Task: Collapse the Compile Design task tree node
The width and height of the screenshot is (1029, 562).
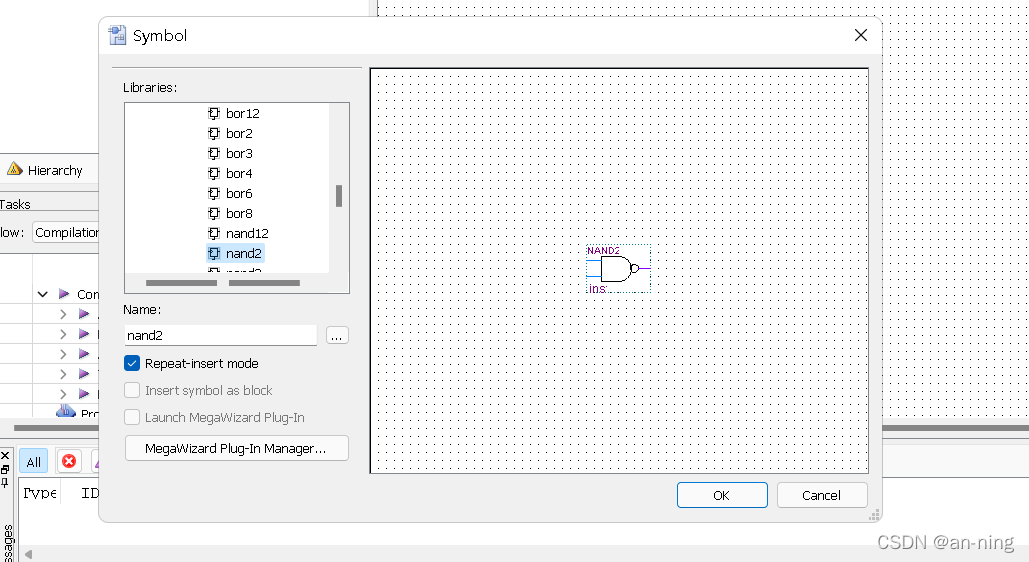Action: (43, 294)
